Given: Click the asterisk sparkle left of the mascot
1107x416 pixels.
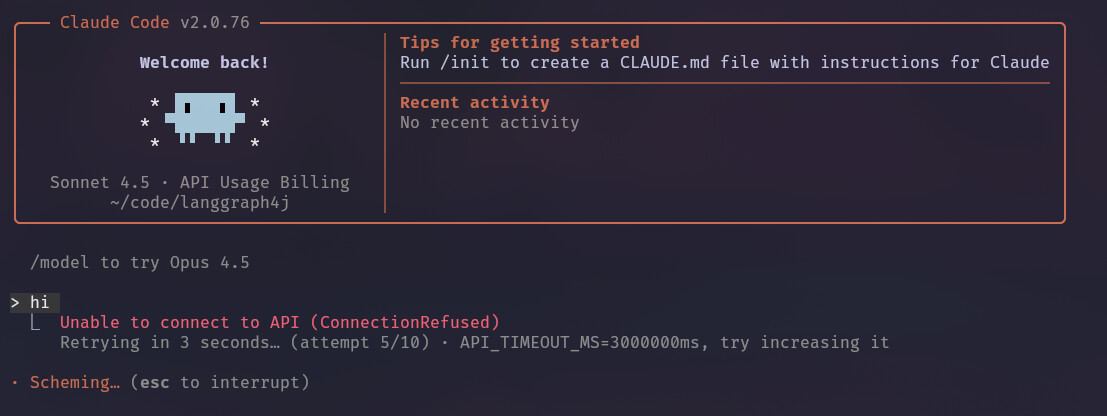Looking at the screenshot, I should (145, 123).
